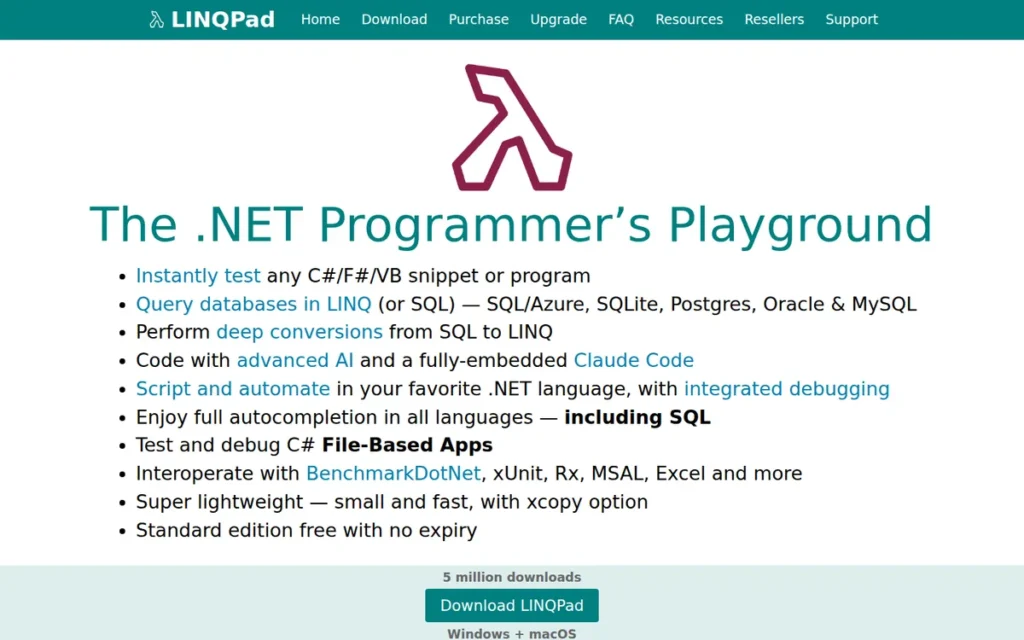Open the 'integrated debugging' link
This screenshot has width=1024, height=640.
[786, 389]
